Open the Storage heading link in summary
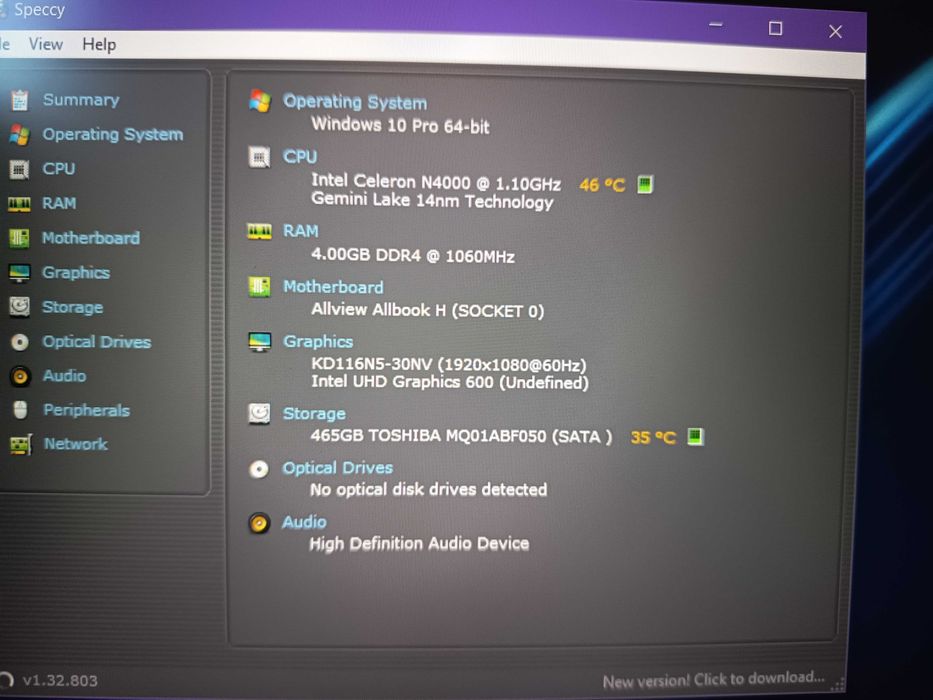 pos(314,414)
